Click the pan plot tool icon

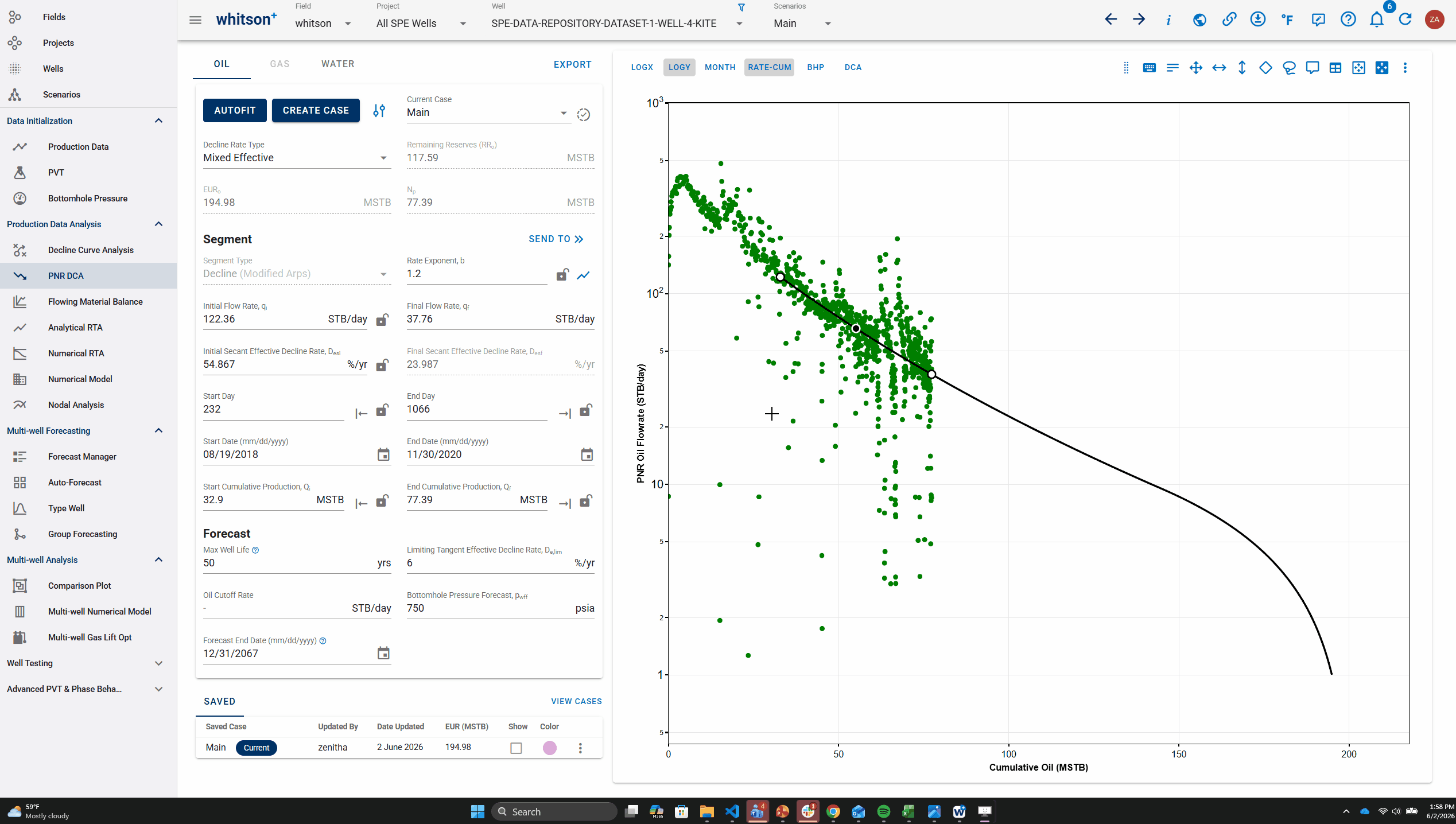click(1195, 68)
